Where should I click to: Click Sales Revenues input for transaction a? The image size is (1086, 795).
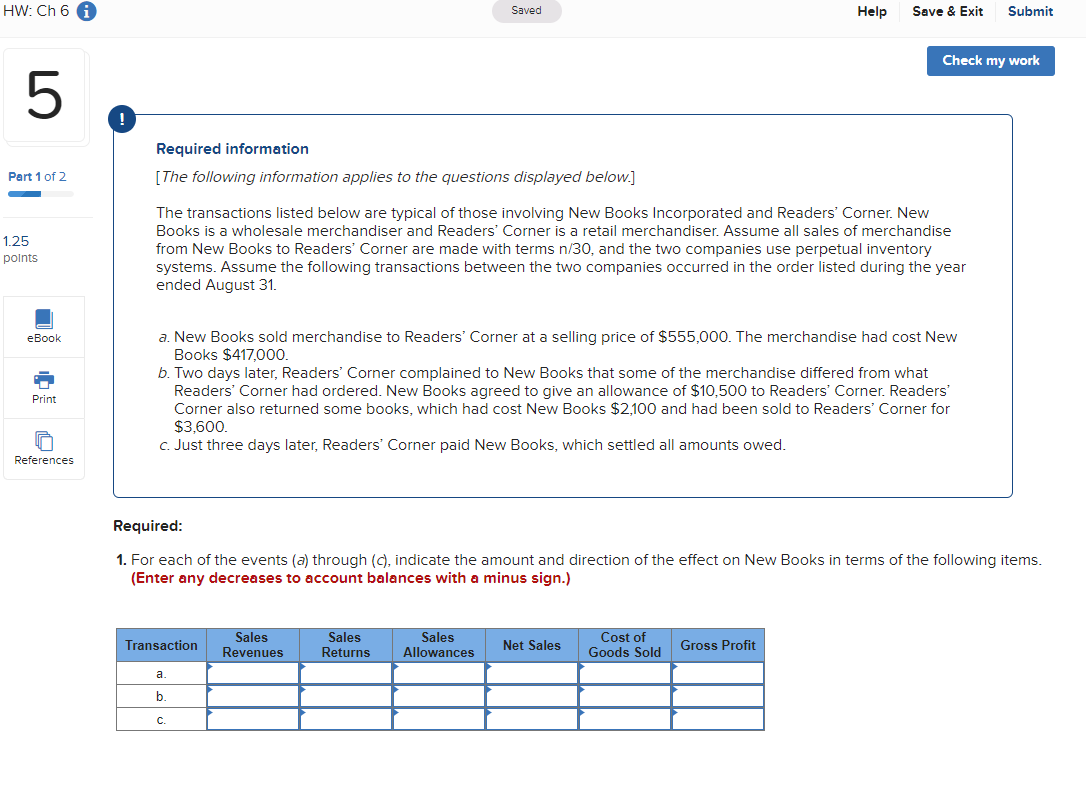coord(252,673)
